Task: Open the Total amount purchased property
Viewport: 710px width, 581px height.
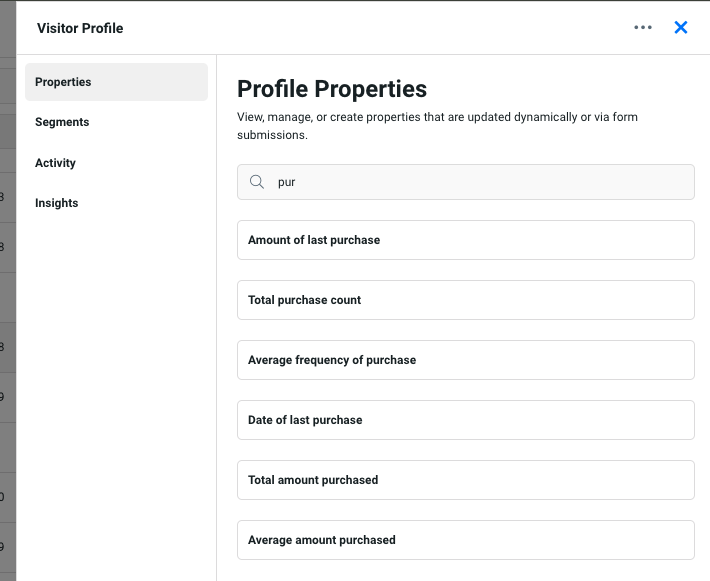Action: point(465,480)
